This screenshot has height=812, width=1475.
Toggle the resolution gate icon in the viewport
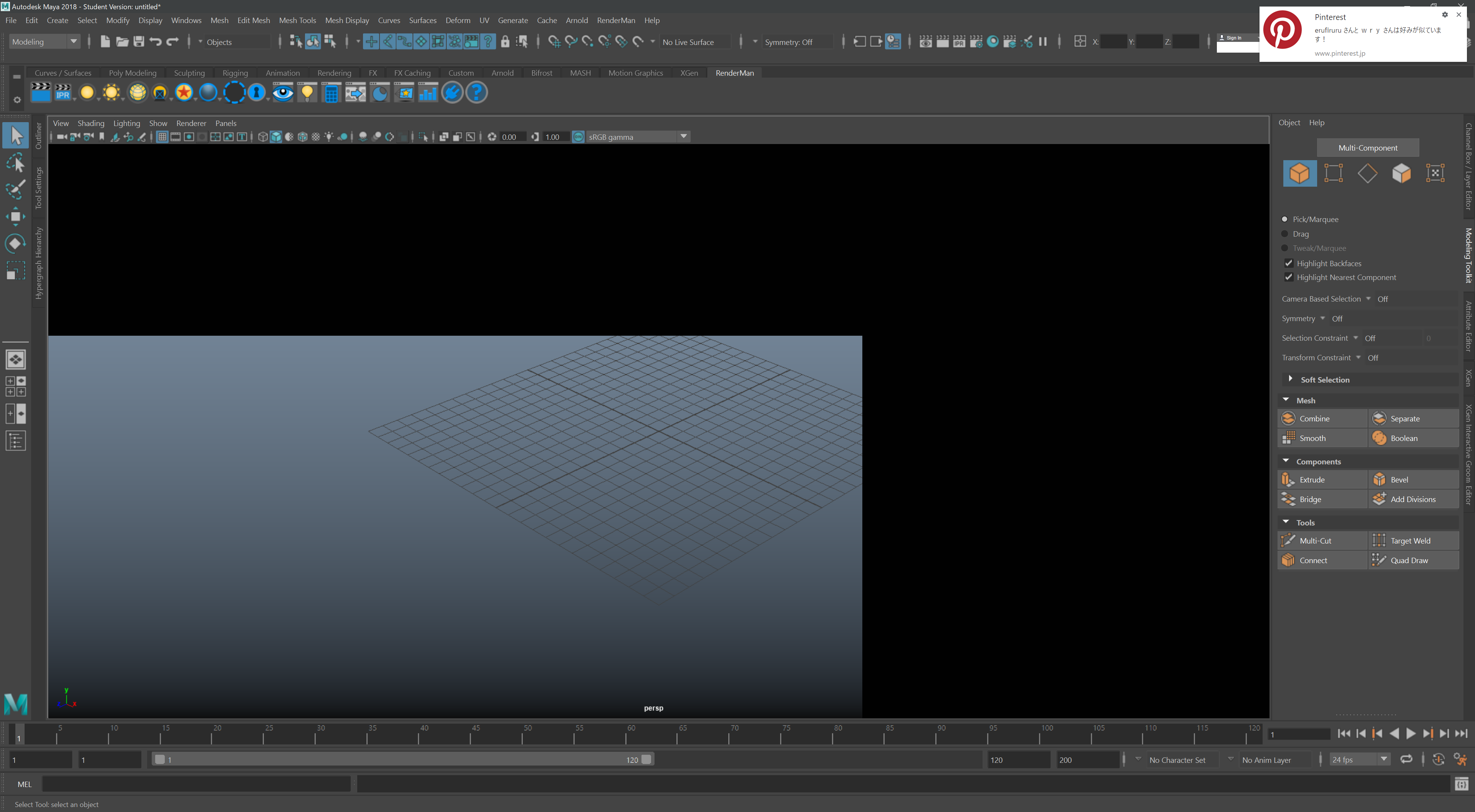point(189,137)
